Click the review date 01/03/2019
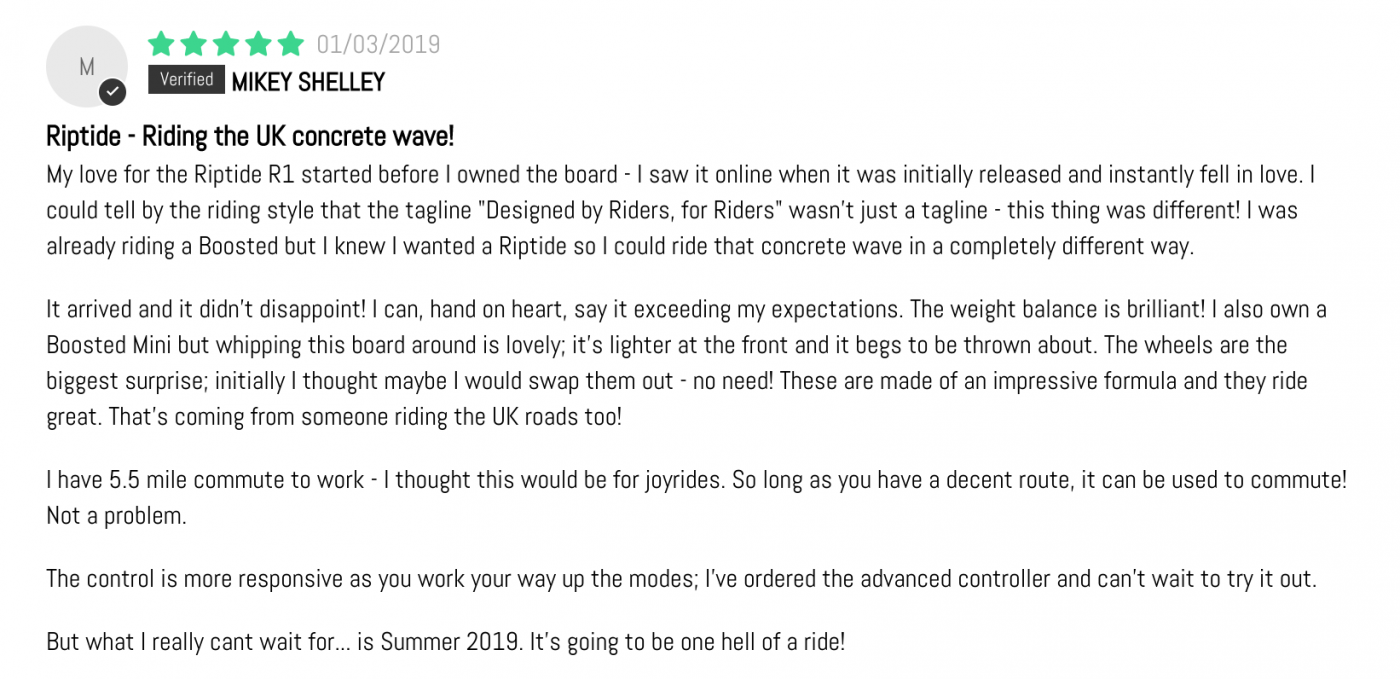 click(378, 45)
